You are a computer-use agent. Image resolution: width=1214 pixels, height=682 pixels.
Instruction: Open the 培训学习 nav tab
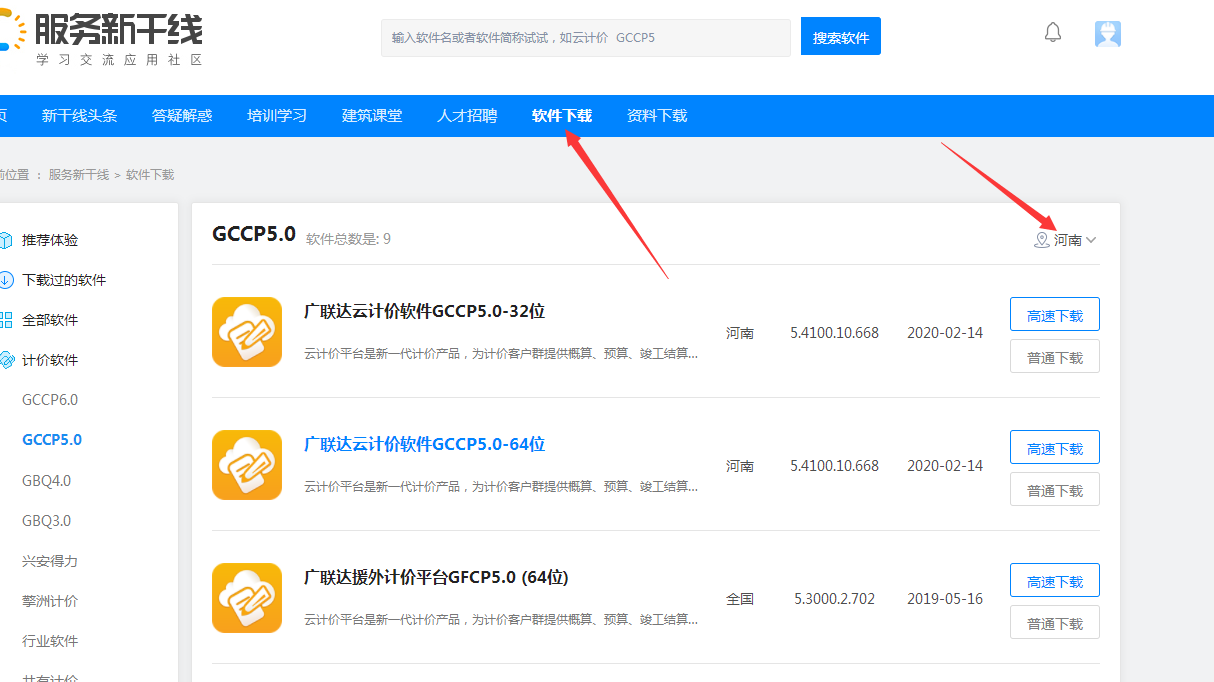(x=277, y=116)
